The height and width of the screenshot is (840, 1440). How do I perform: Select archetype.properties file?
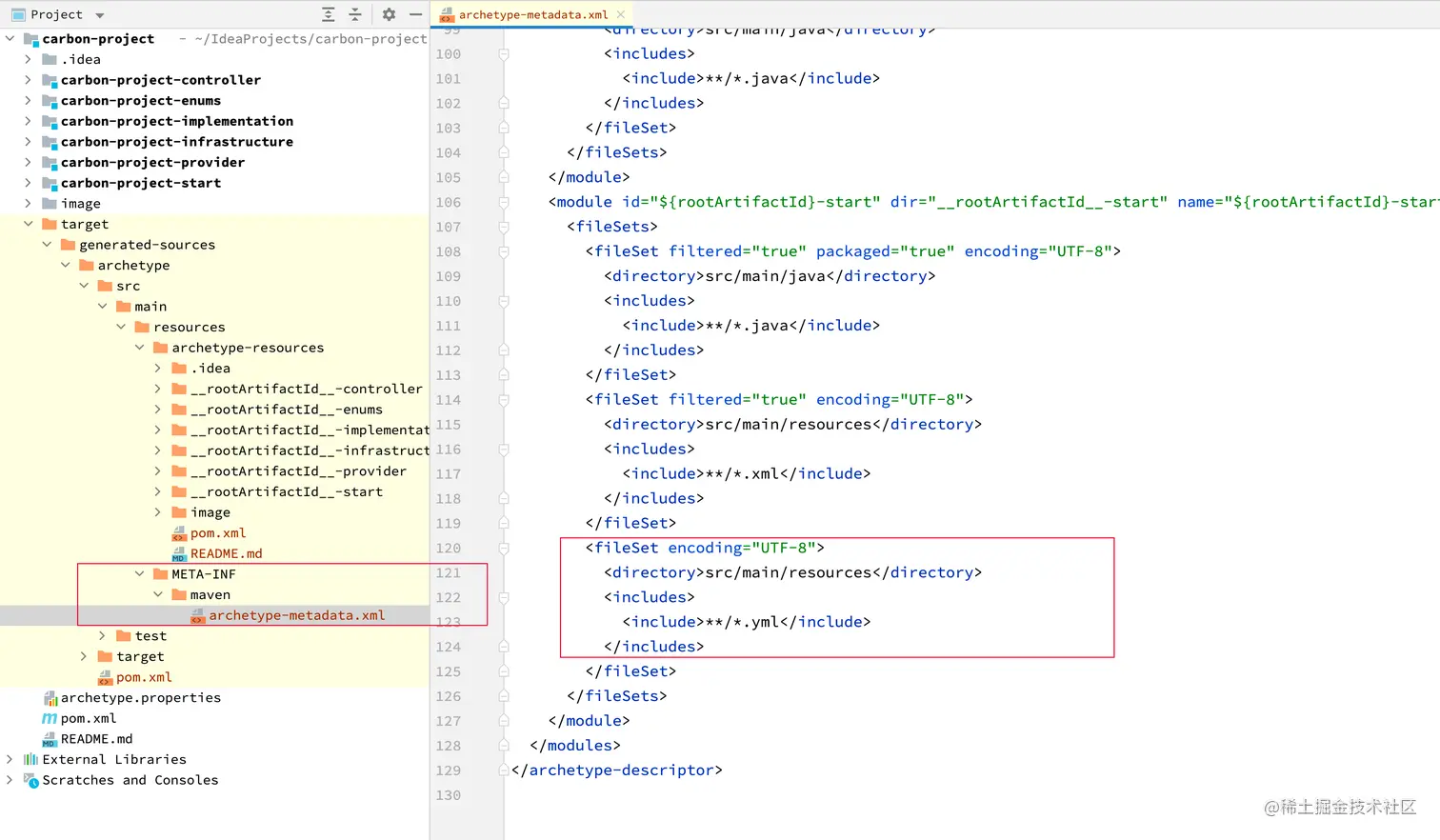click(141, 698)
